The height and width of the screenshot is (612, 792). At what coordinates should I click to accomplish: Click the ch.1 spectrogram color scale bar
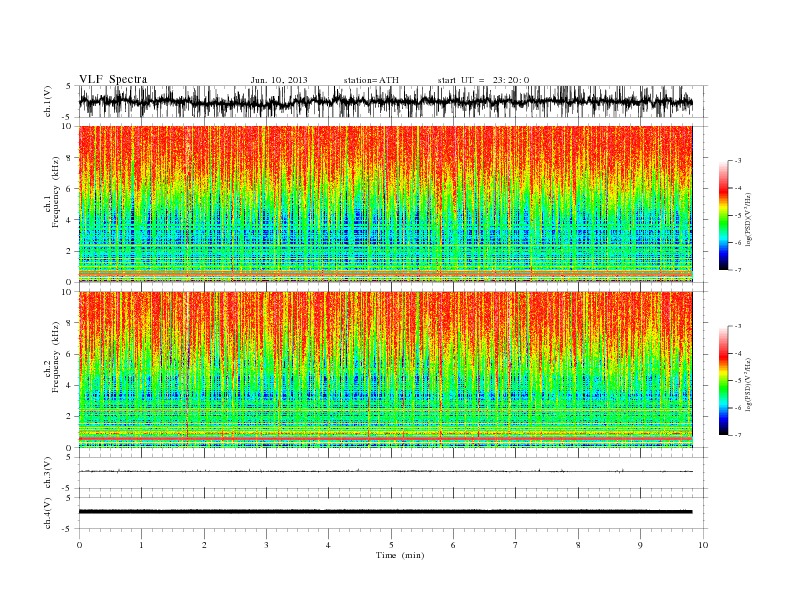(723, 215)
